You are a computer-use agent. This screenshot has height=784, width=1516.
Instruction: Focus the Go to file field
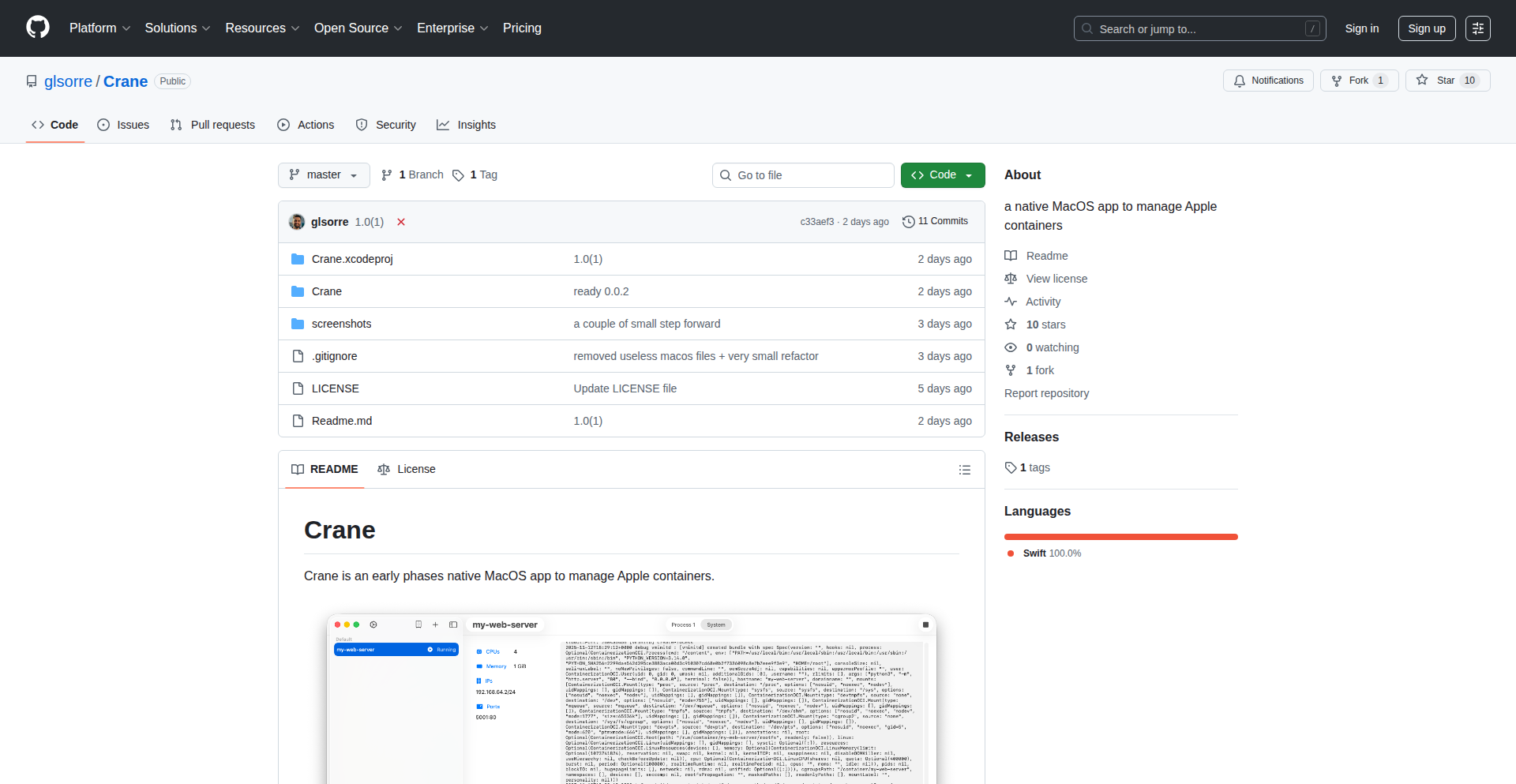tap(803, 175)
